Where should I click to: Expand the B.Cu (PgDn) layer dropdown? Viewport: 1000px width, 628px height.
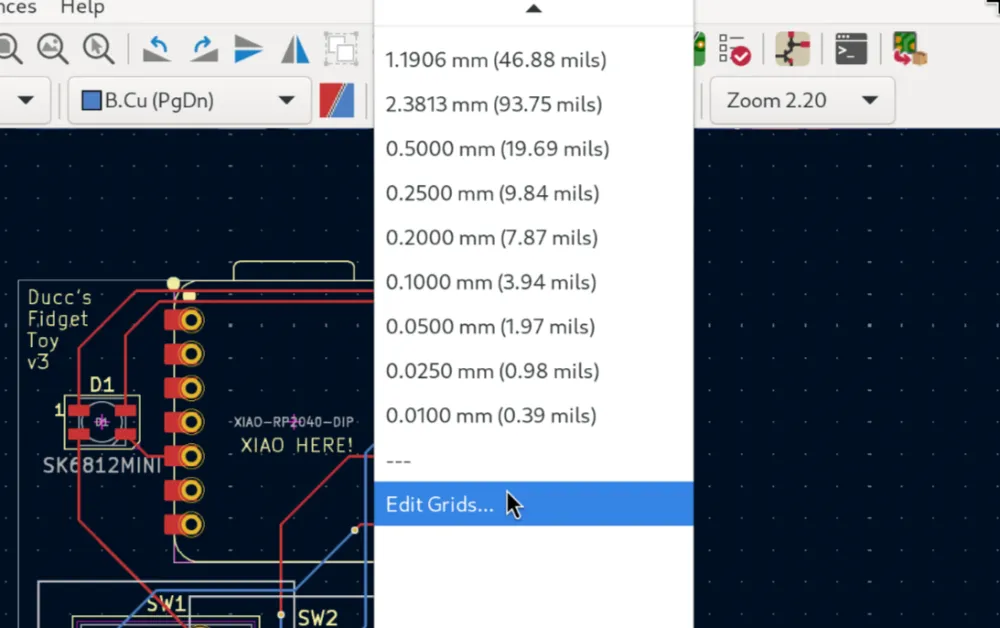point(287,101)
